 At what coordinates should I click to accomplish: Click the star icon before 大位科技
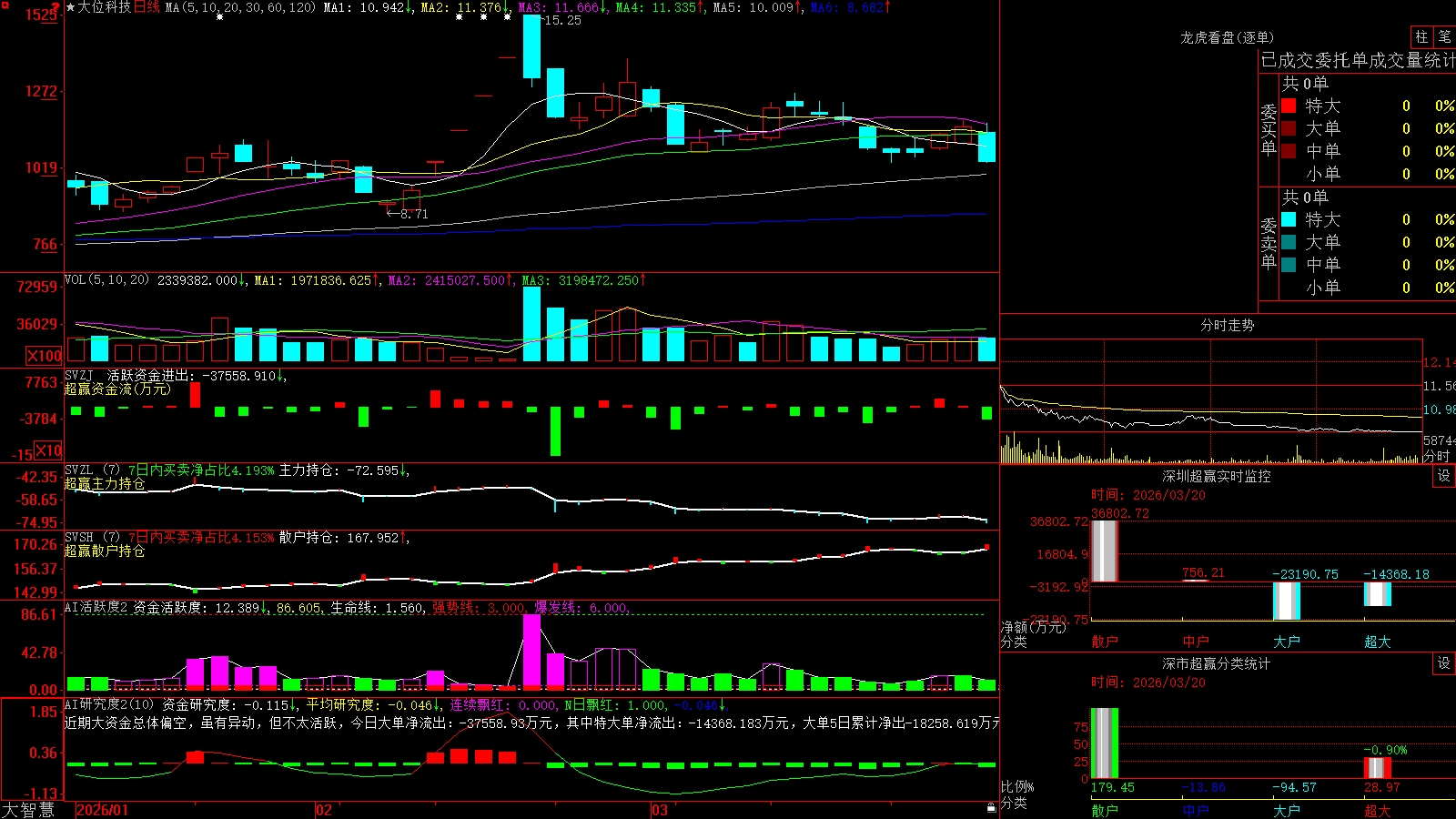tap(71, 7)
